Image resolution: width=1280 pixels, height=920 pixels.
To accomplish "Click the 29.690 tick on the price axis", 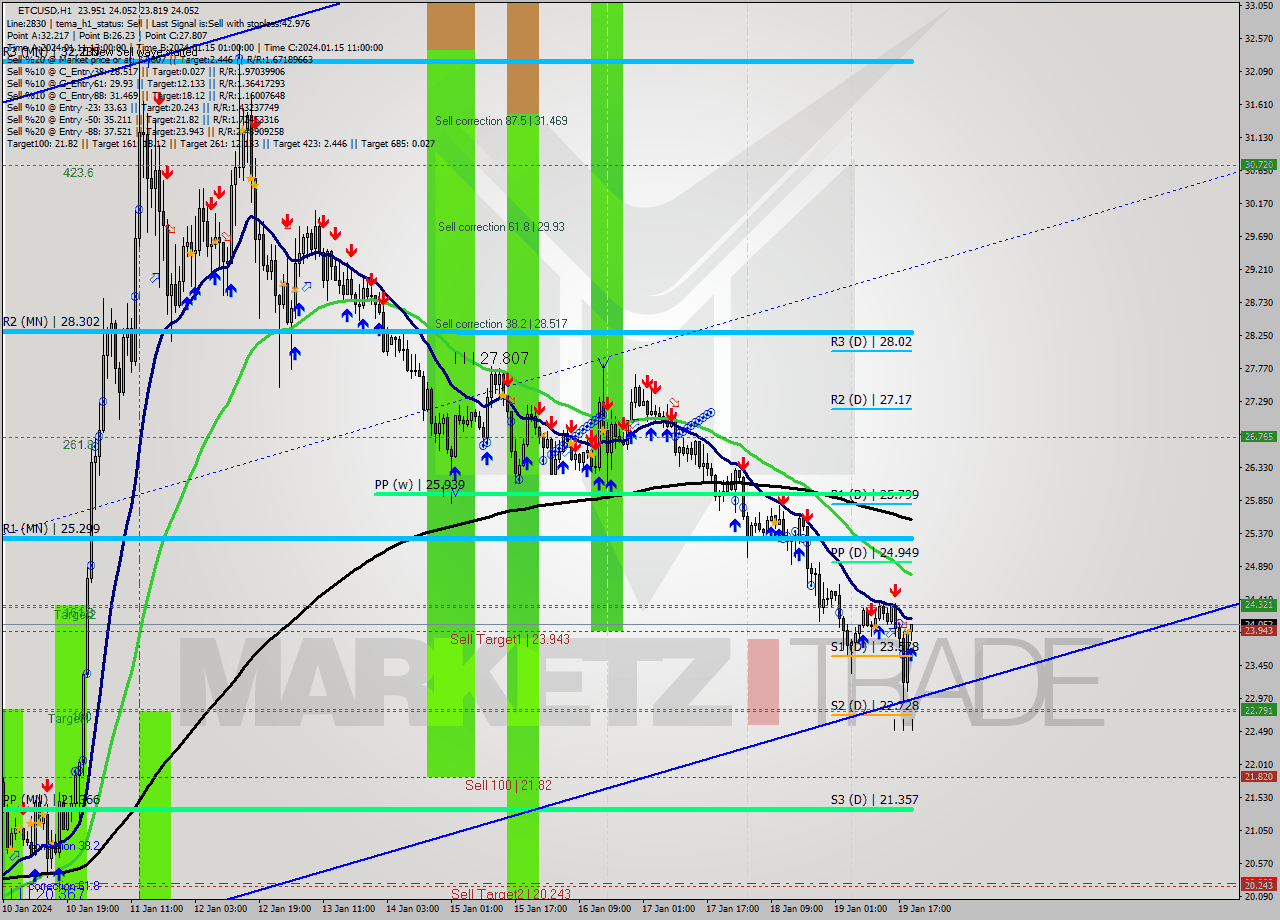I will (1257, 237).
